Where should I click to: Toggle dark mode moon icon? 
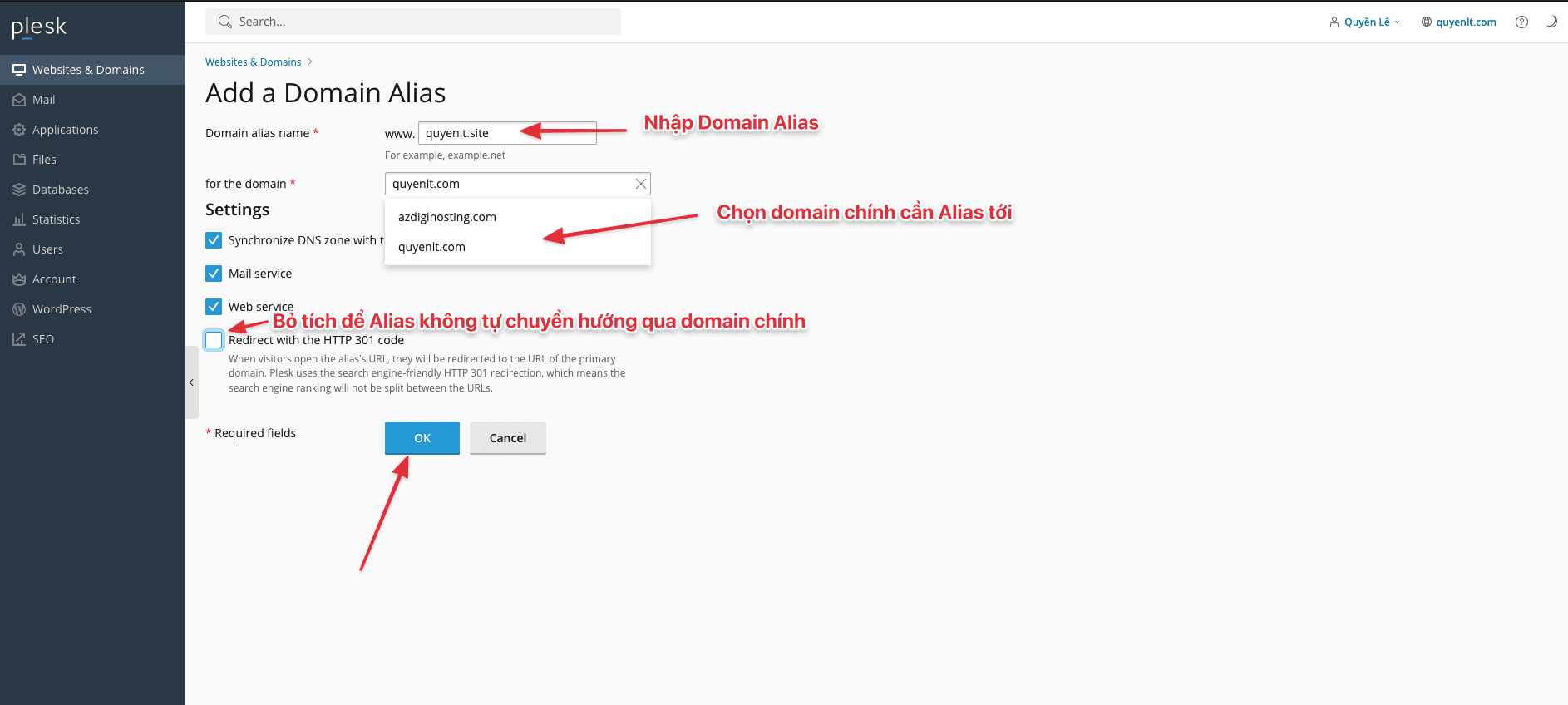(x=1551, y=22)
